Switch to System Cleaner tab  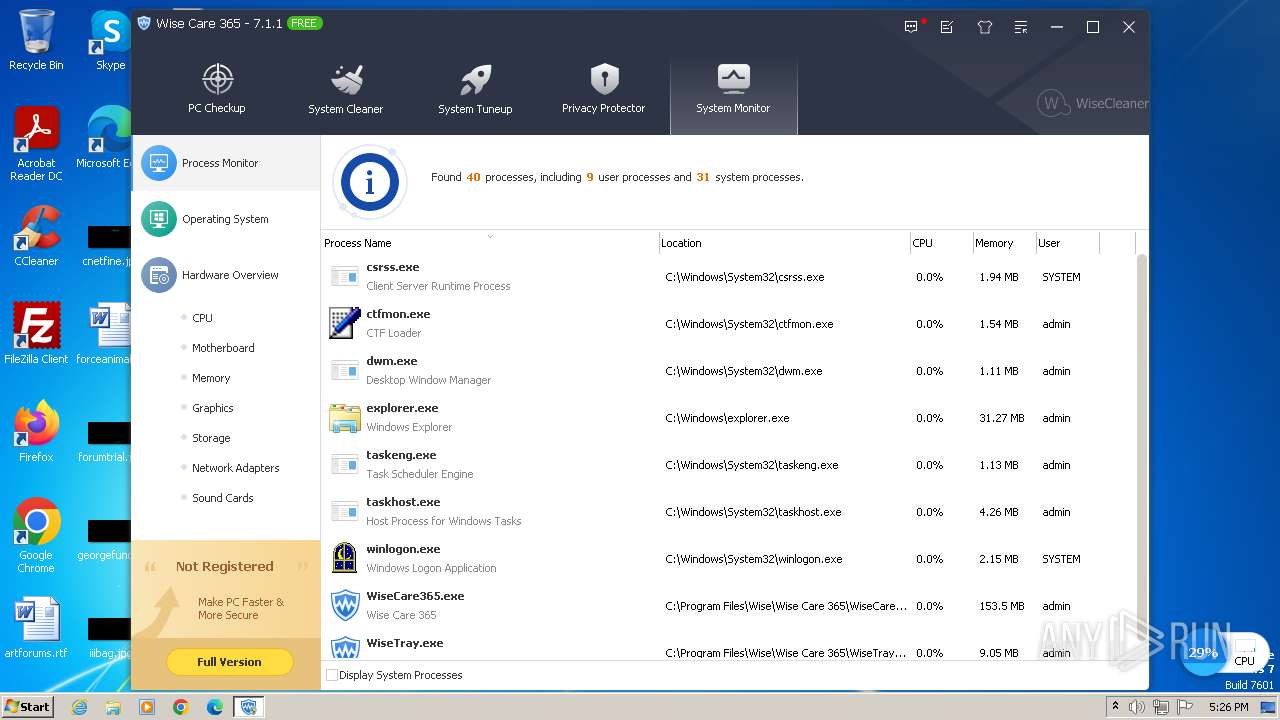pyautogui.click(x=345, y=90)
